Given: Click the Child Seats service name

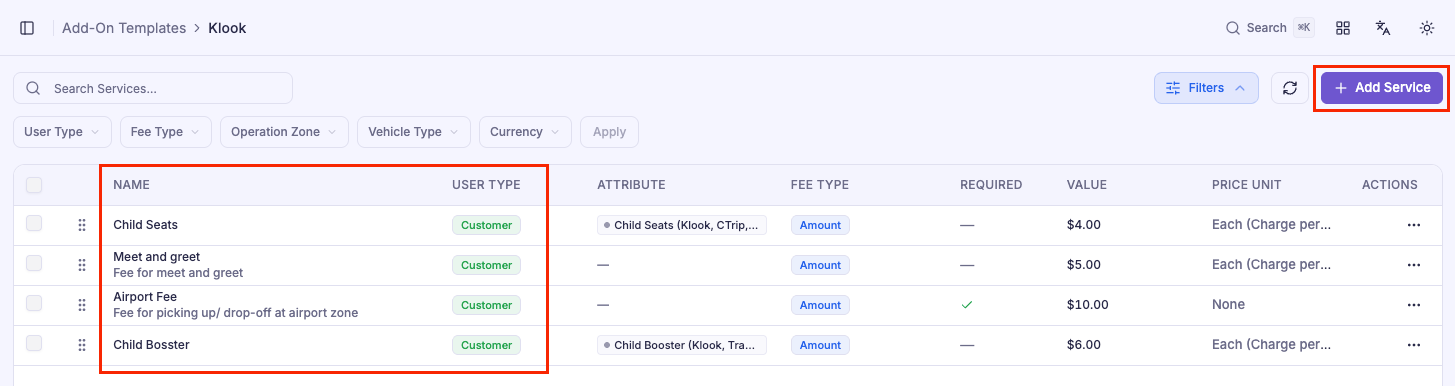Looking at the screenshot, I should pyautogui.click(x=145, y=225).
